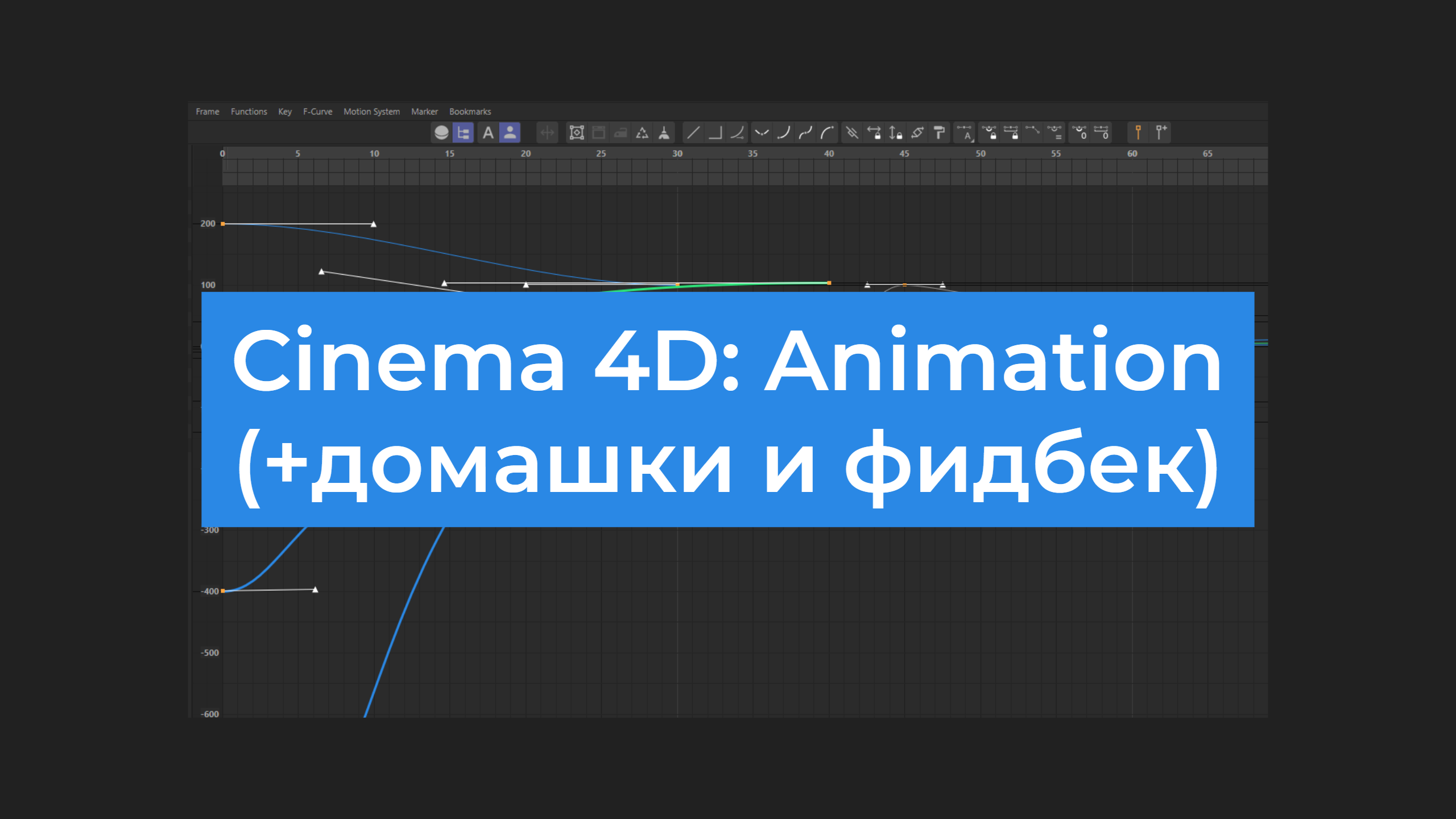Toggle the F-Curve mode button
This screenshot has width=1456, height=819.
click(x=464, y=133)
